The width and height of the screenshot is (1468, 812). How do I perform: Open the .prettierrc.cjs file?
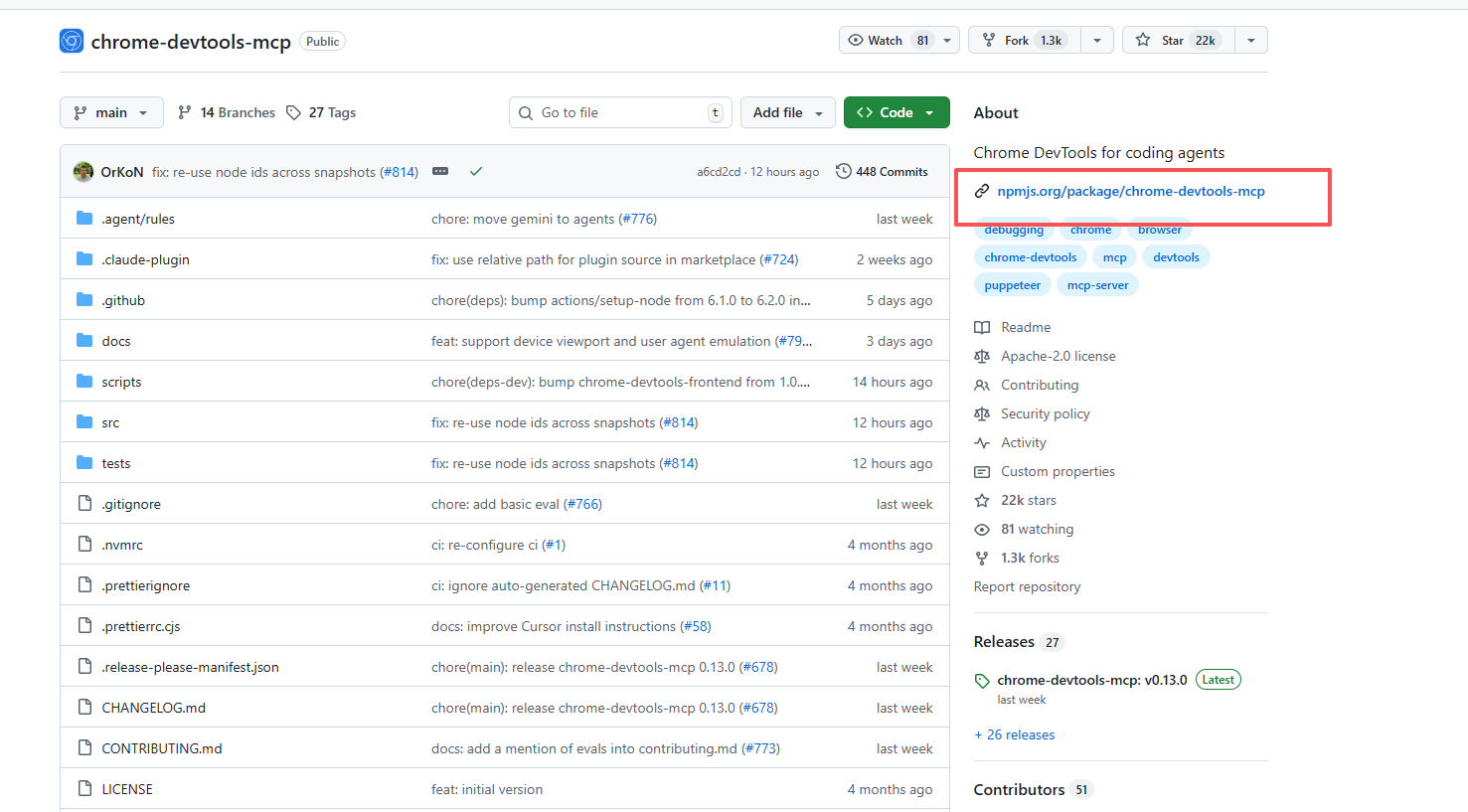coord(141,626)
